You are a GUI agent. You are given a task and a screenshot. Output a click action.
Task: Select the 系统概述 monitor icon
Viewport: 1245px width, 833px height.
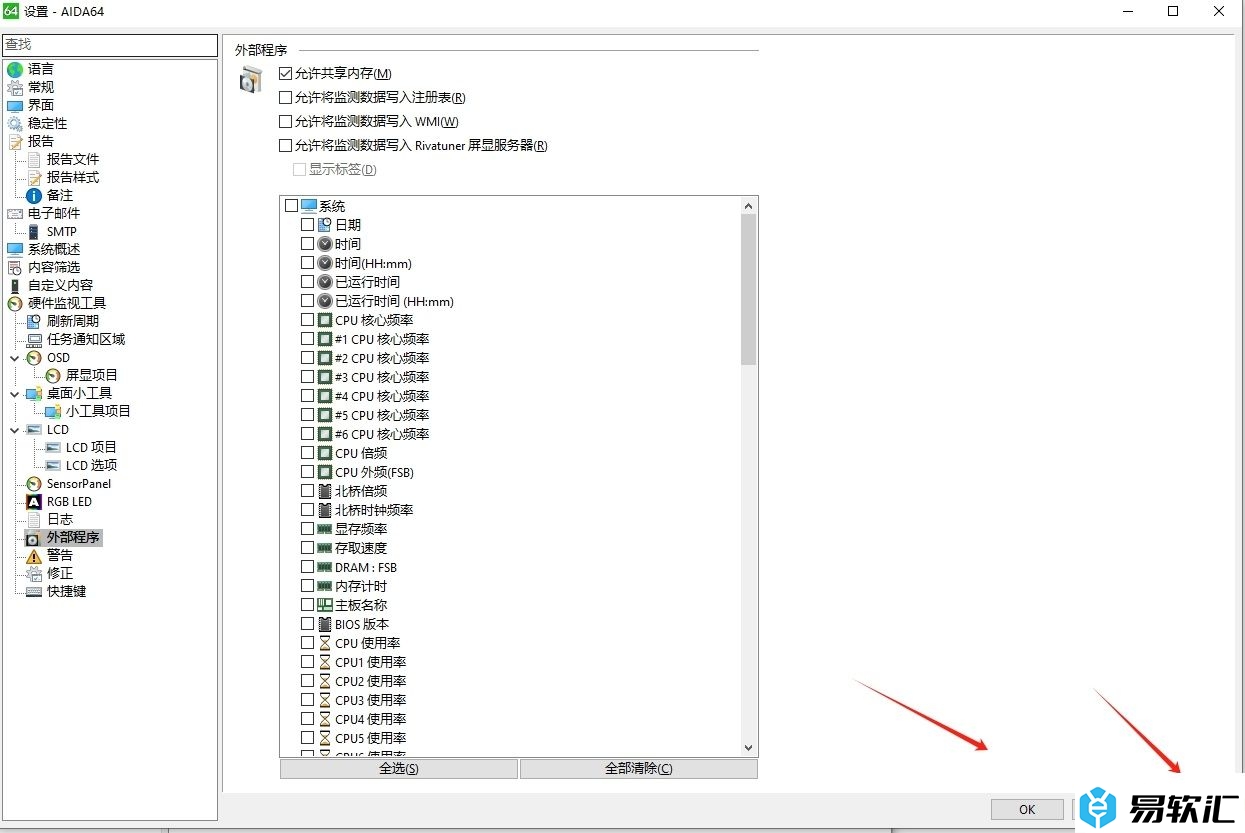[15, 249]
